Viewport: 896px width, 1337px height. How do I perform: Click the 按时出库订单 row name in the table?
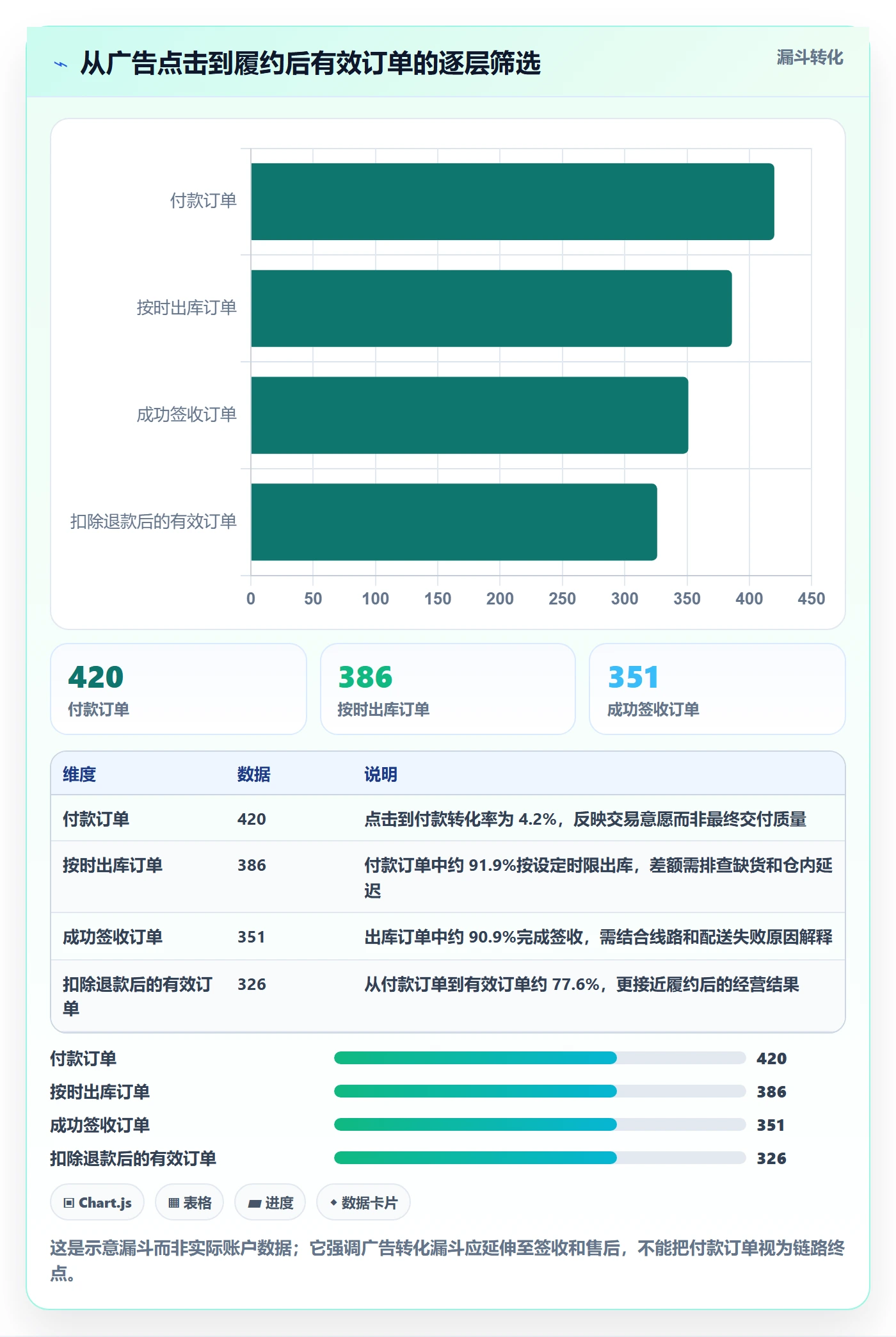pos(113,865)
